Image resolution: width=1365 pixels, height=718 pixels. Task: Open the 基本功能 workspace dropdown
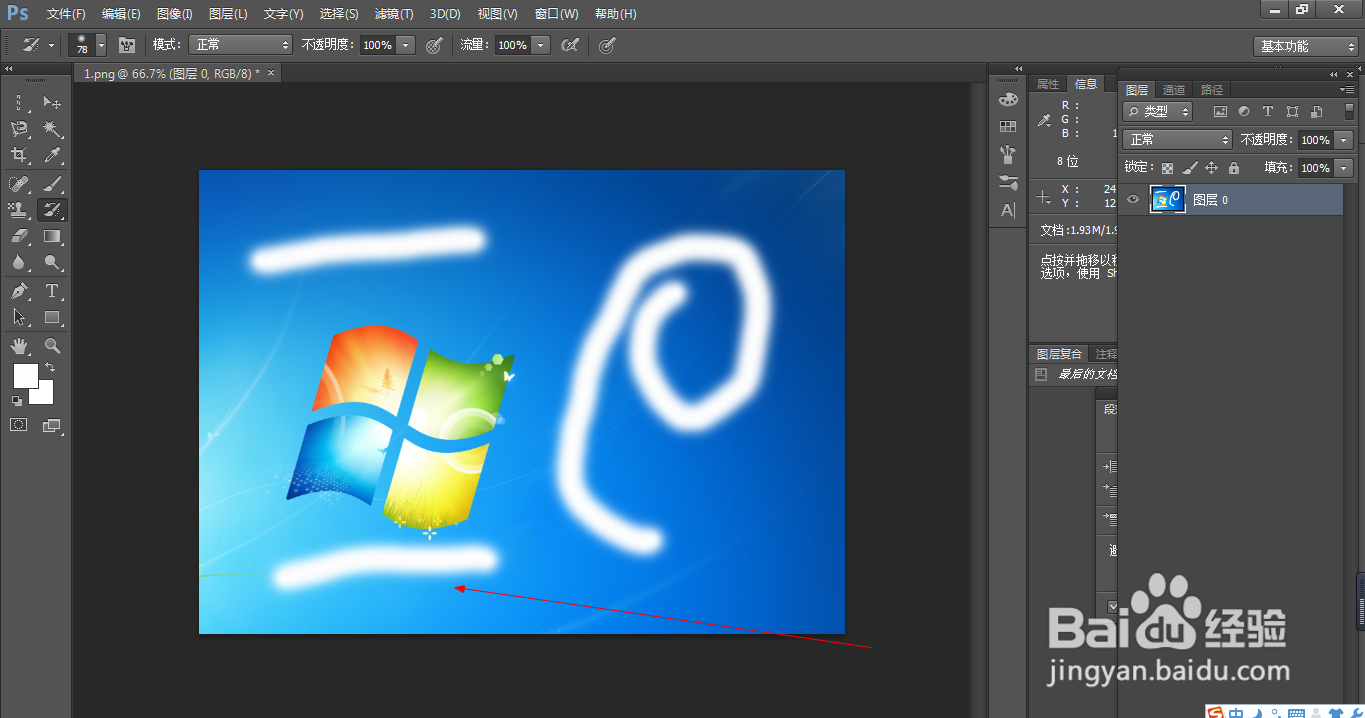(1305, 46)
